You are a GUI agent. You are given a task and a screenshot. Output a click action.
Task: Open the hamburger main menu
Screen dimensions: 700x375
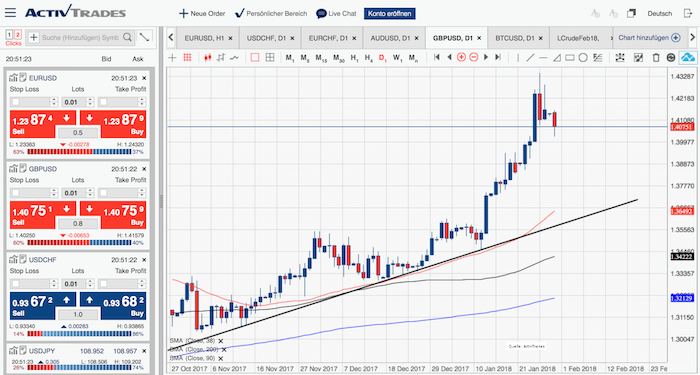10,12
